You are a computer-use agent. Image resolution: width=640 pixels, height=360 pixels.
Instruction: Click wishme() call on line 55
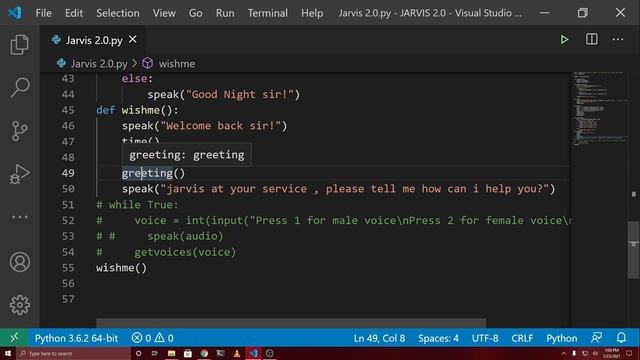(x=121, y=268)
